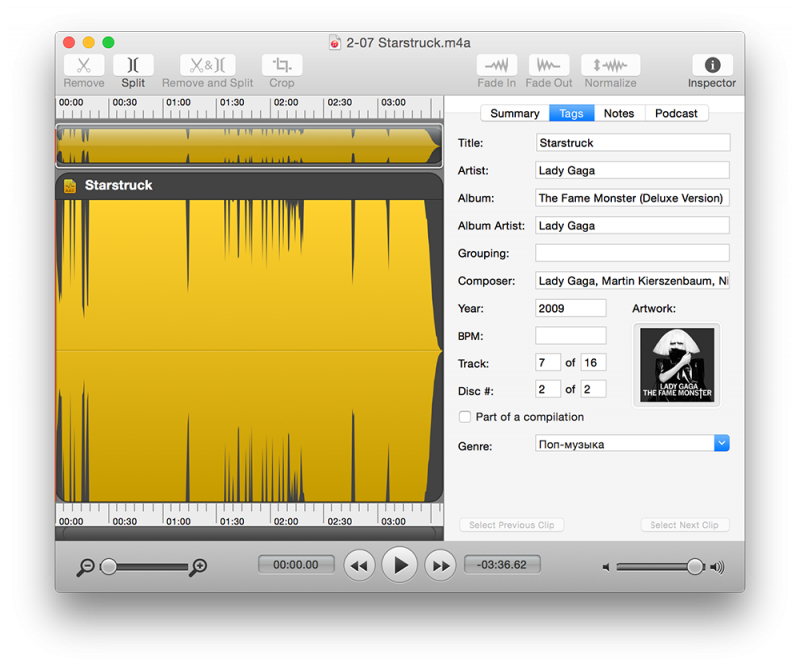The height and width of the screenshot is (671, 800).
Task: Open the Podcast tab
Action: (676, 113)
